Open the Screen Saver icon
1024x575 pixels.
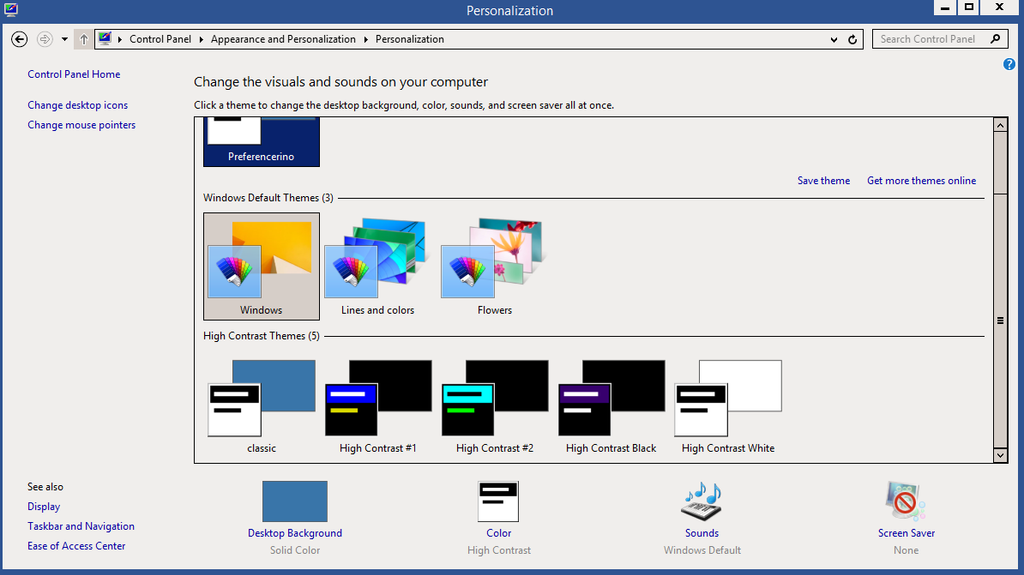click(906, 501)
